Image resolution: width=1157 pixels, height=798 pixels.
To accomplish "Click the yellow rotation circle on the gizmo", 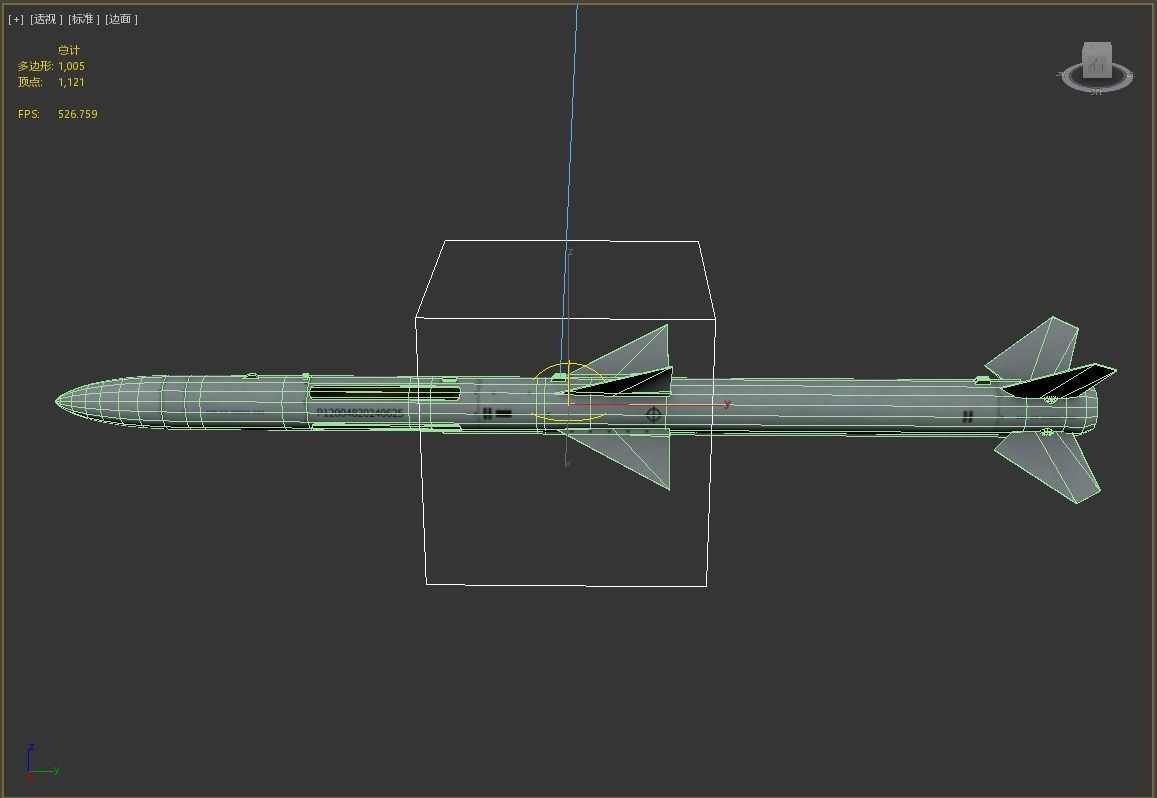I will pos(567,393).
